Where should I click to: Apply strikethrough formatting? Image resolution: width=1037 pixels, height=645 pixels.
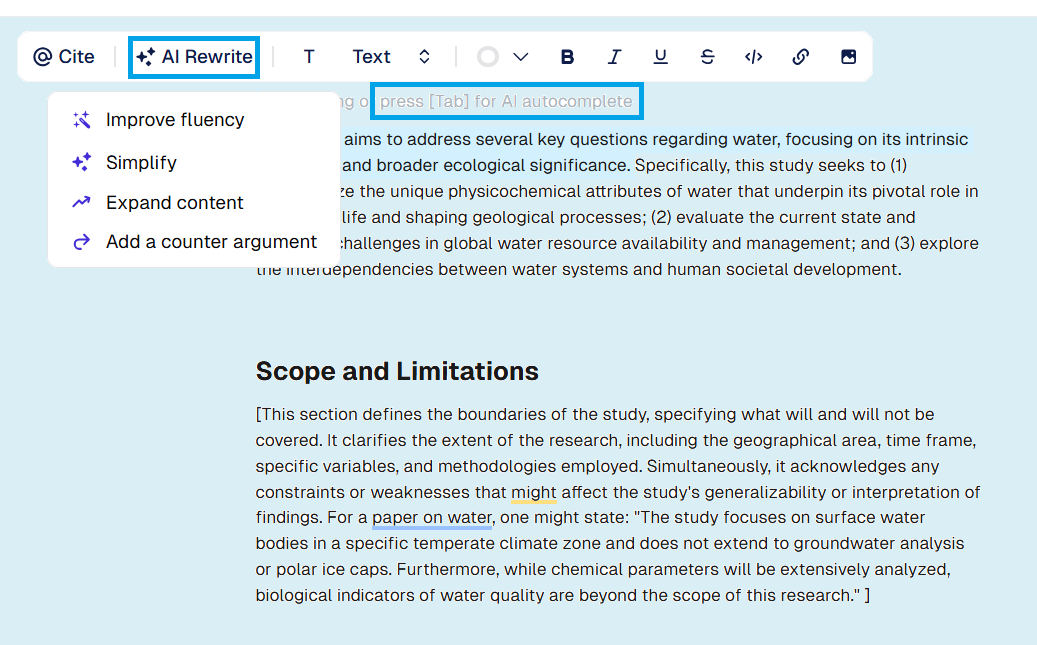pyautogui.click(x=707, y=57)
